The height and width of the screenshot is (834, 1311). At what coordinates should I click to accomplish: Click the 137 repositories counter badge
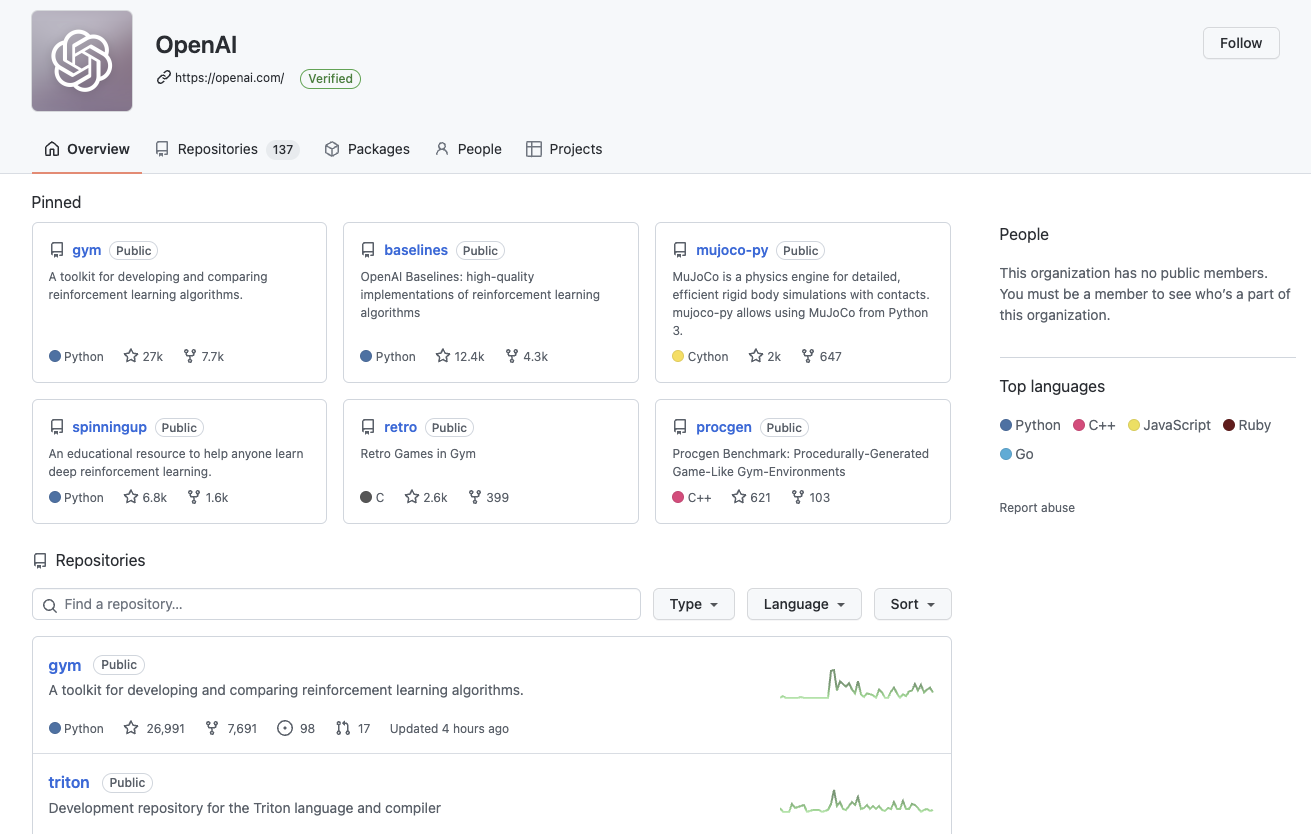[283, 149]
